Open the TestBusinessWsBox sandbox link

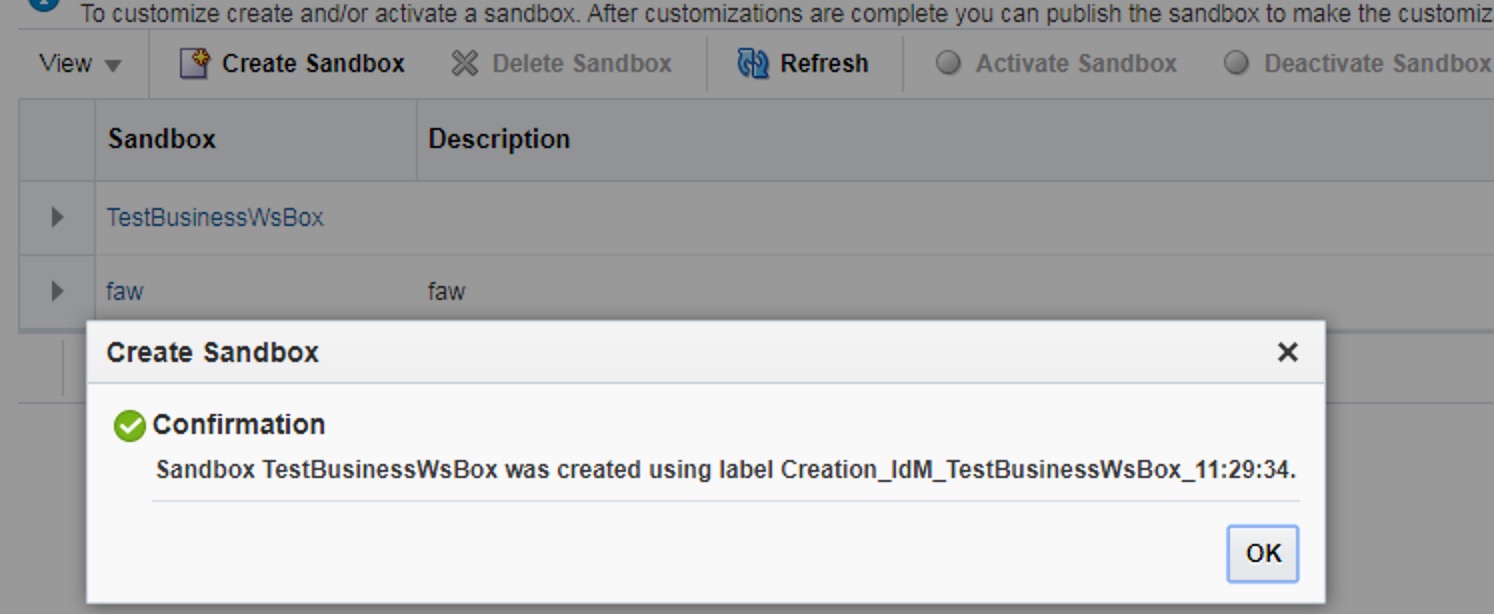click(215, 217)
